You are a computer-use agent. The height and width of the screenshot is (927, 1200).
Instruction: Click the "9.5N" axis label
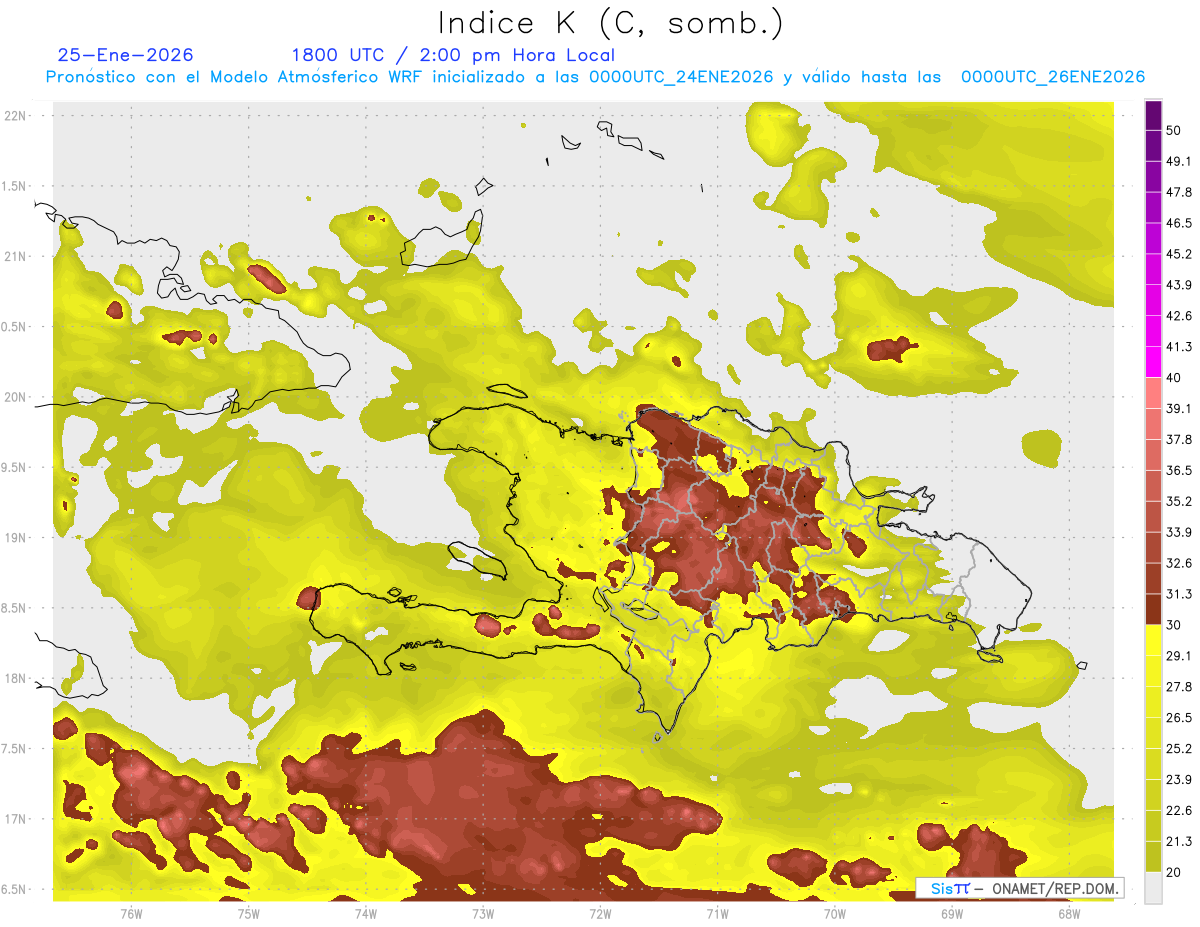(x=14, y=468)
